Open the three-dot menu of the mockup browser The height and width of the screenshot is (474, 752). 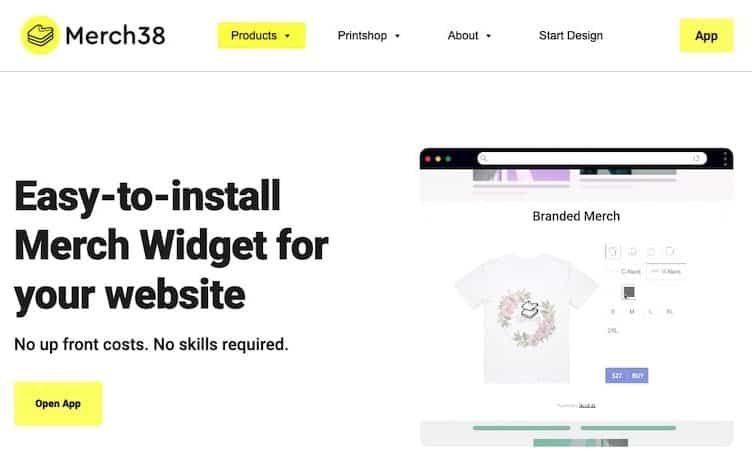click(725, 158)
